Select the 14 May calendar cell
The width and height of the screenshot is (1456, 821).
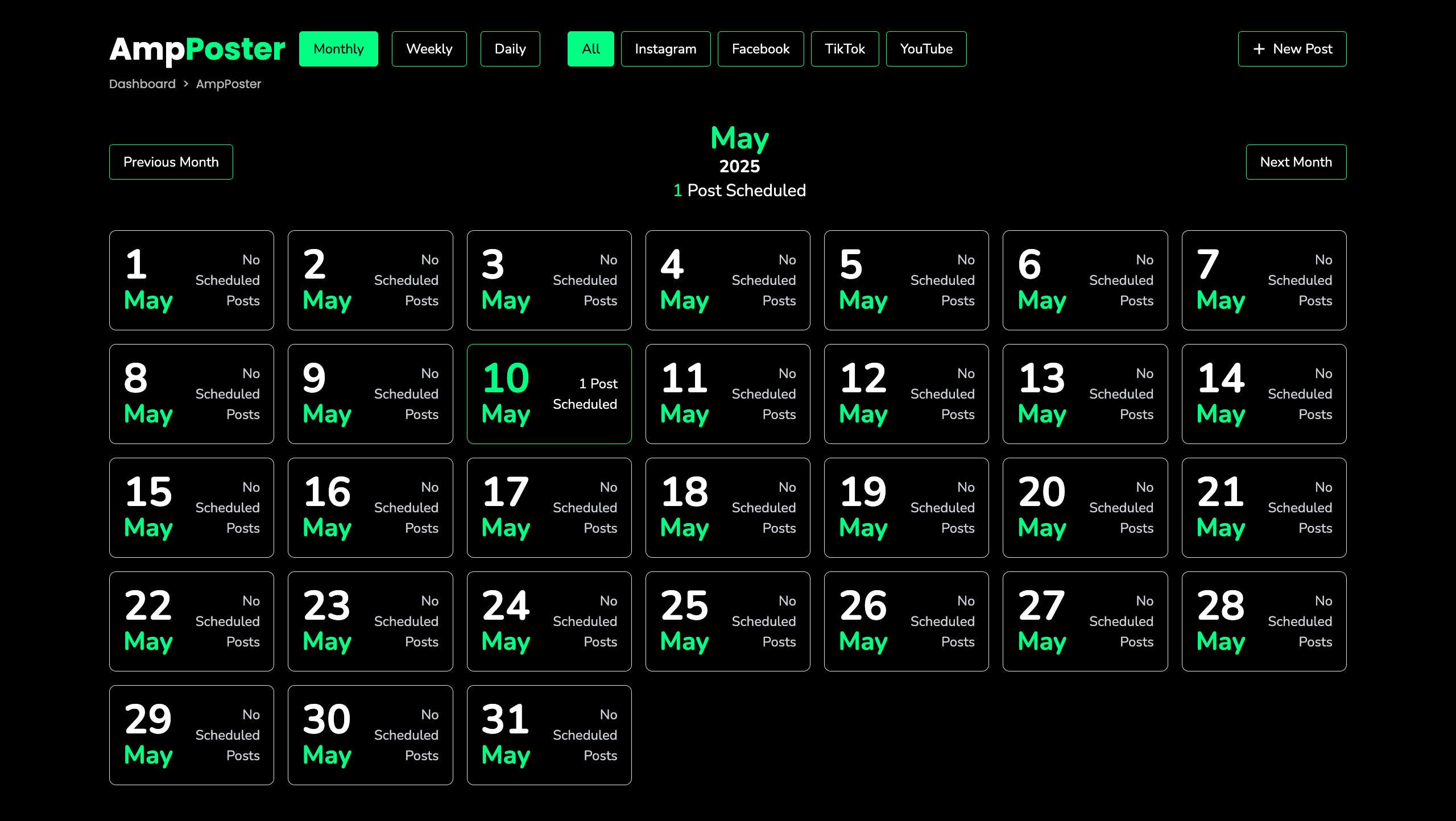(x=1264, y=394)
